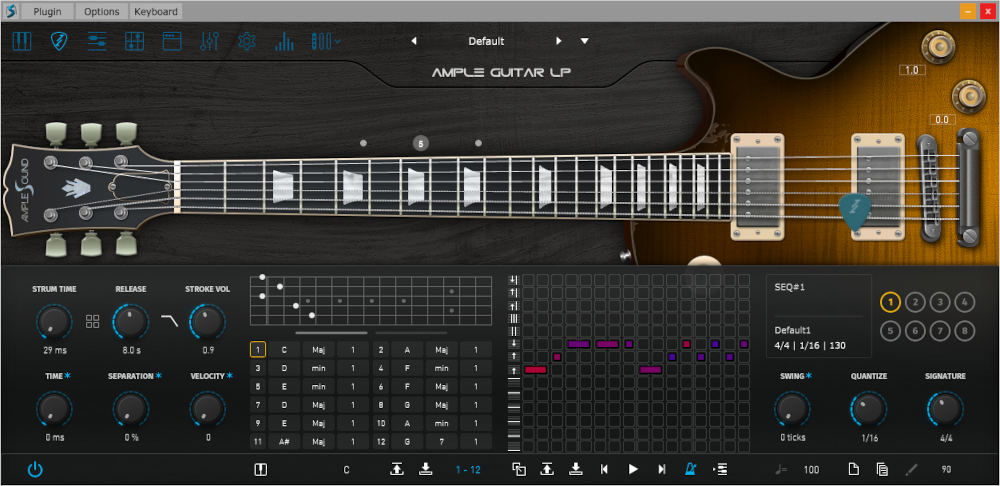Click the save chords download icon
The width and height of the screenshot is (1000, 486).
tap(425, 470)
